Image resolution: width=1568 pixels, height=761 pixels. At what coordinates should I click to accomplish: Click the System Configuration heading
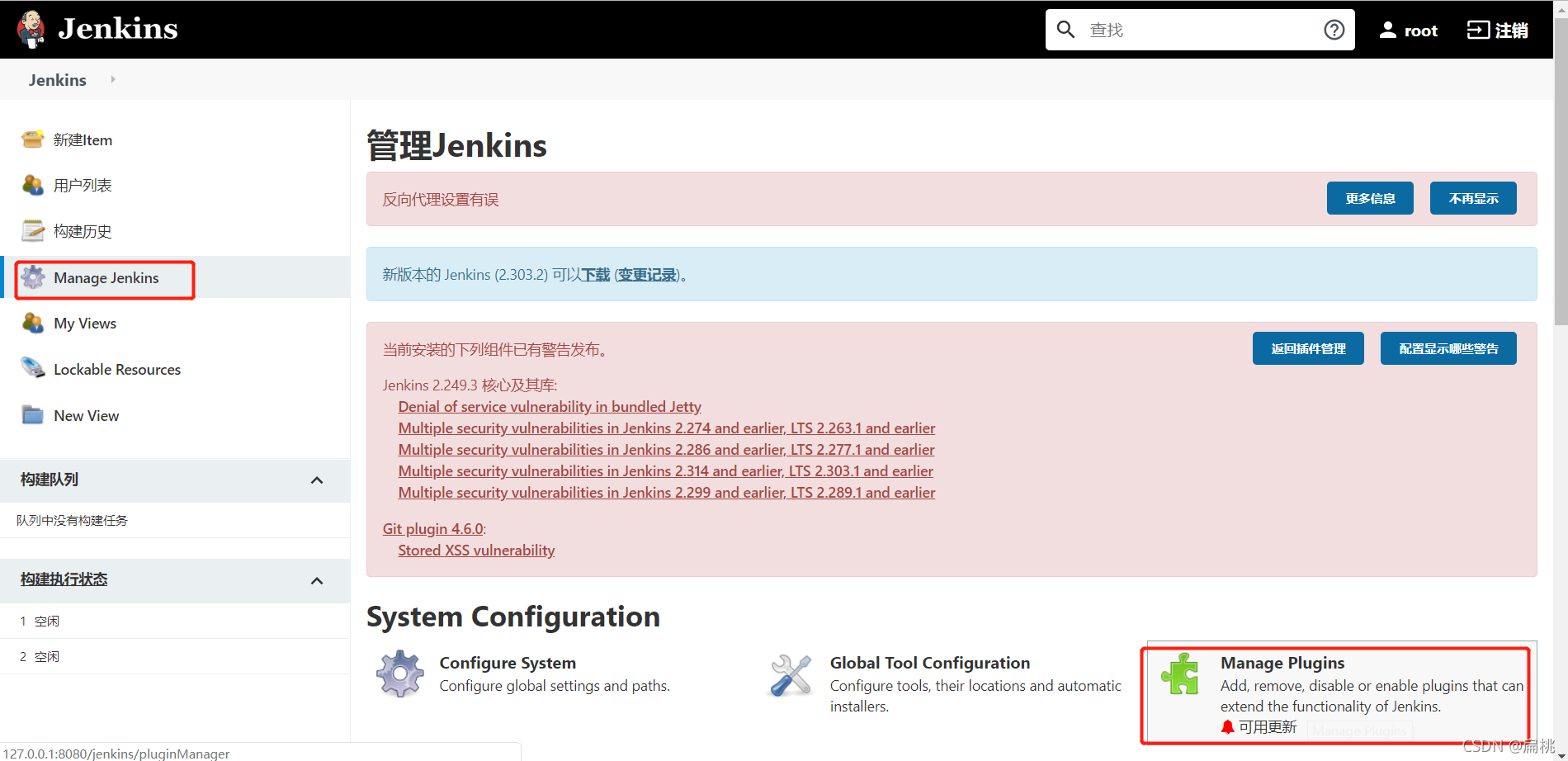pos(513,617)
